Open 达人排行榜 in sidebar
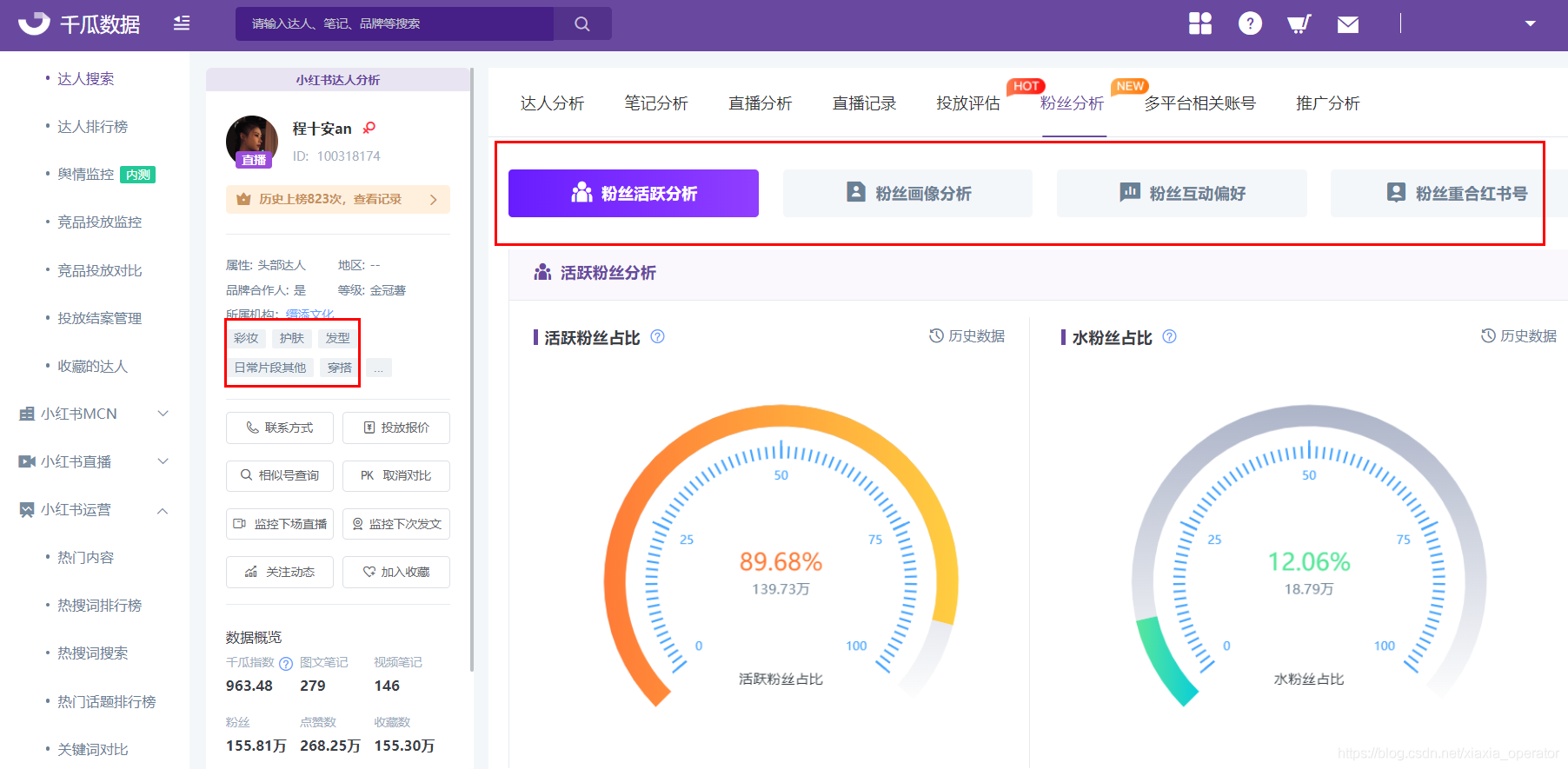1568x769 pixels. (93, 127)
